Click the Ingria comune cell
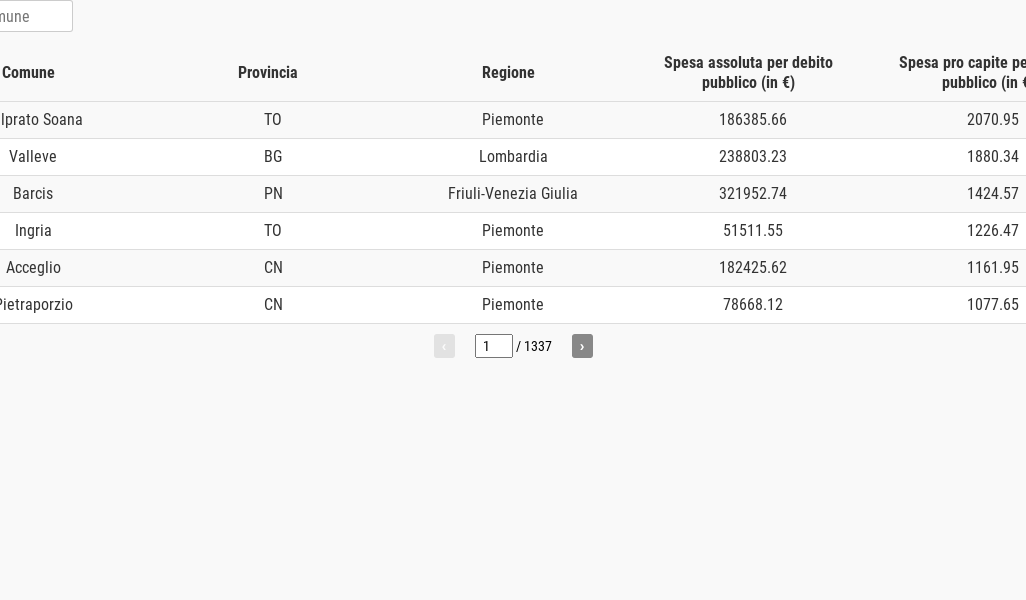 pos(33,231)
